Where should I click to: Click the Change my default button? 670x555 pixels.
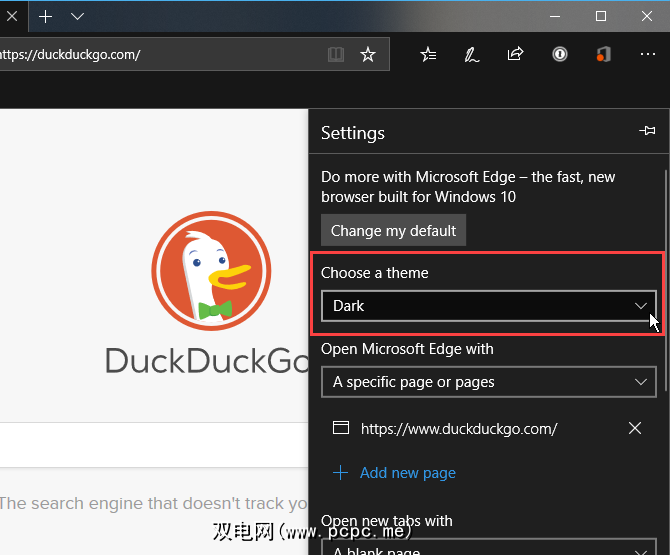coord(393,230)
